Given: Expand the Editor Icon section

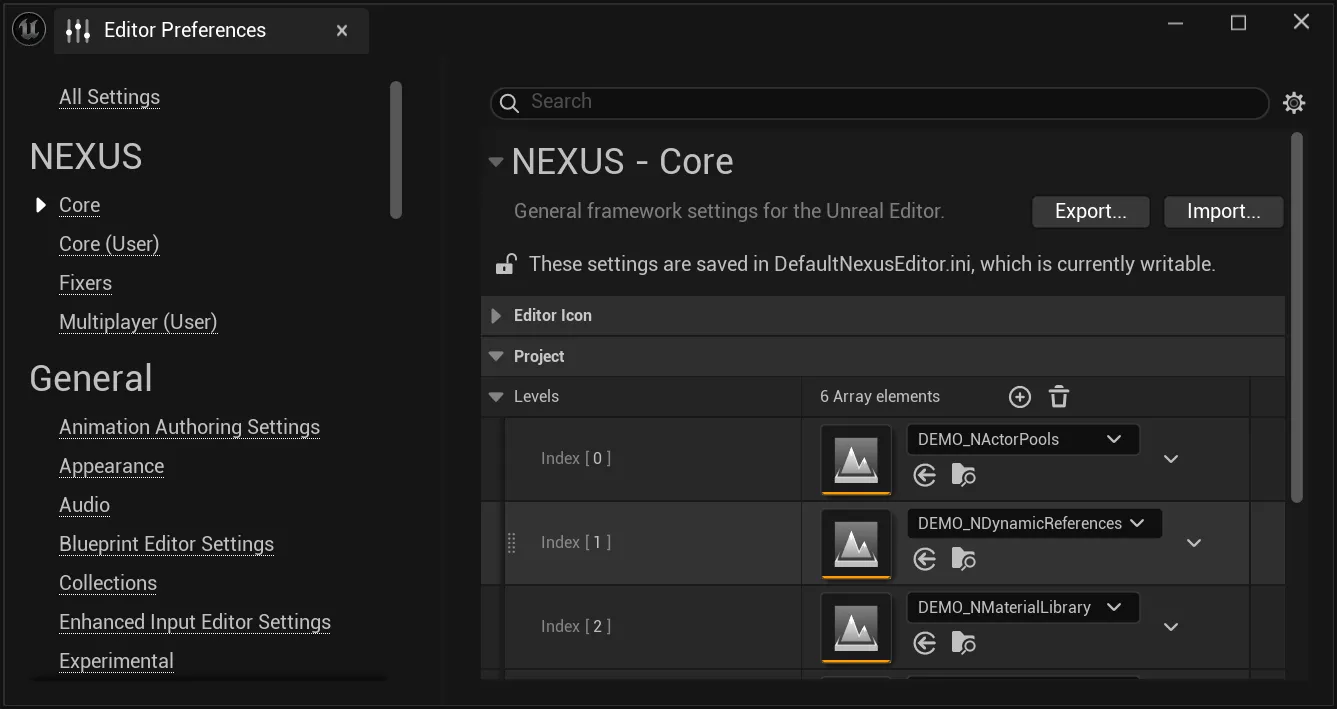Looking at the screenshot, I should click(x=496, y=315).
